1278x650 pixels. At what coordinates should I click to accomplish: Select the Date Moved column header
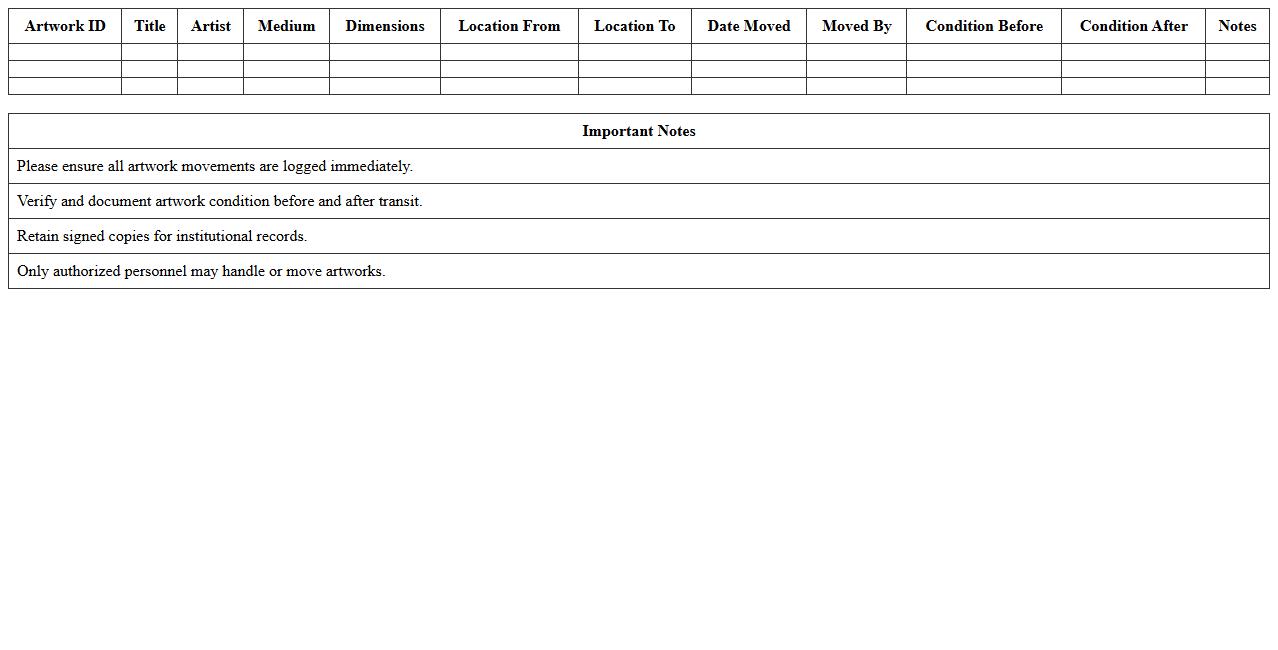click(749, 26)
